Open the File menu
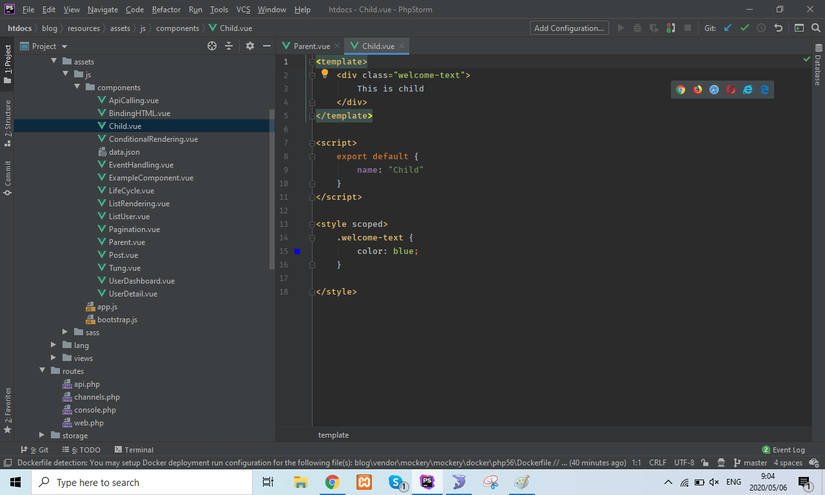 coord(28,9)
